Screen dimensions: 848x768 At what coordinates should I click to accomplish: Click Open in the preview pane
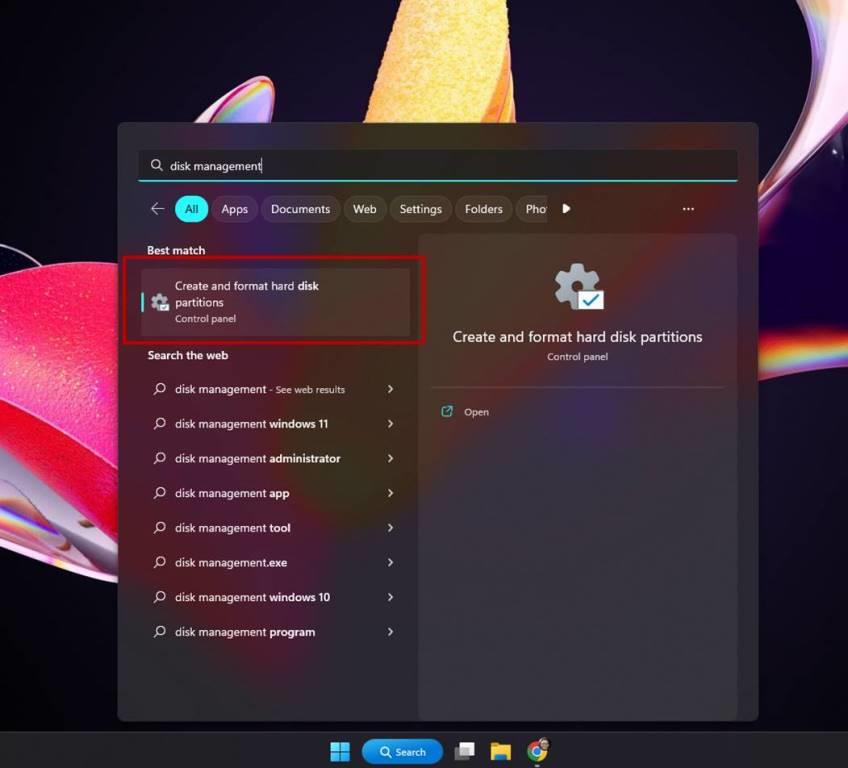pos(476,412)
